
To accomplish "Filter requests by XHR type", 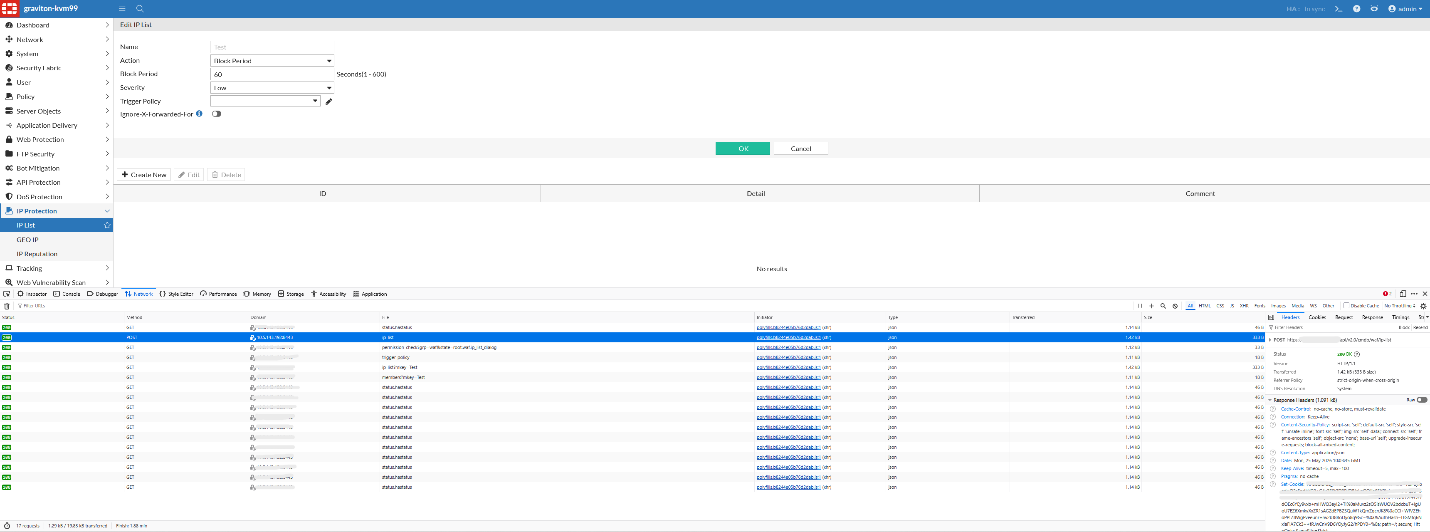I will 1243,305.
